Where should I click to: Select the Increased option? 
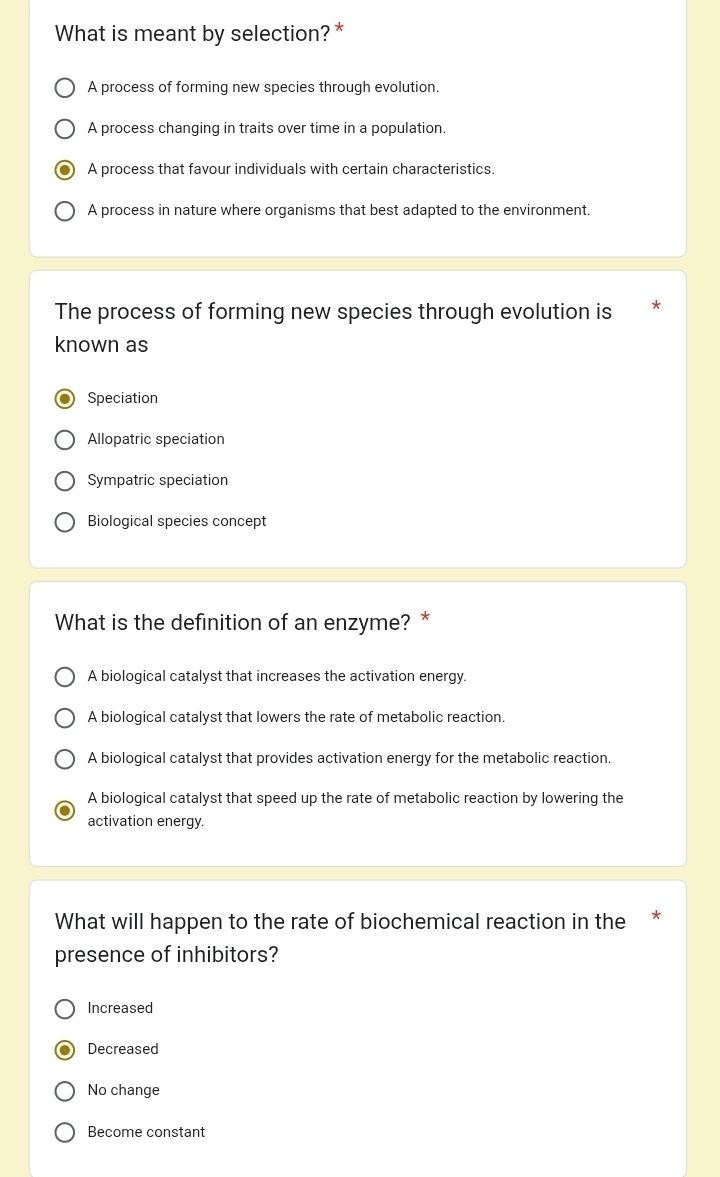click(x=65, y=1009)
